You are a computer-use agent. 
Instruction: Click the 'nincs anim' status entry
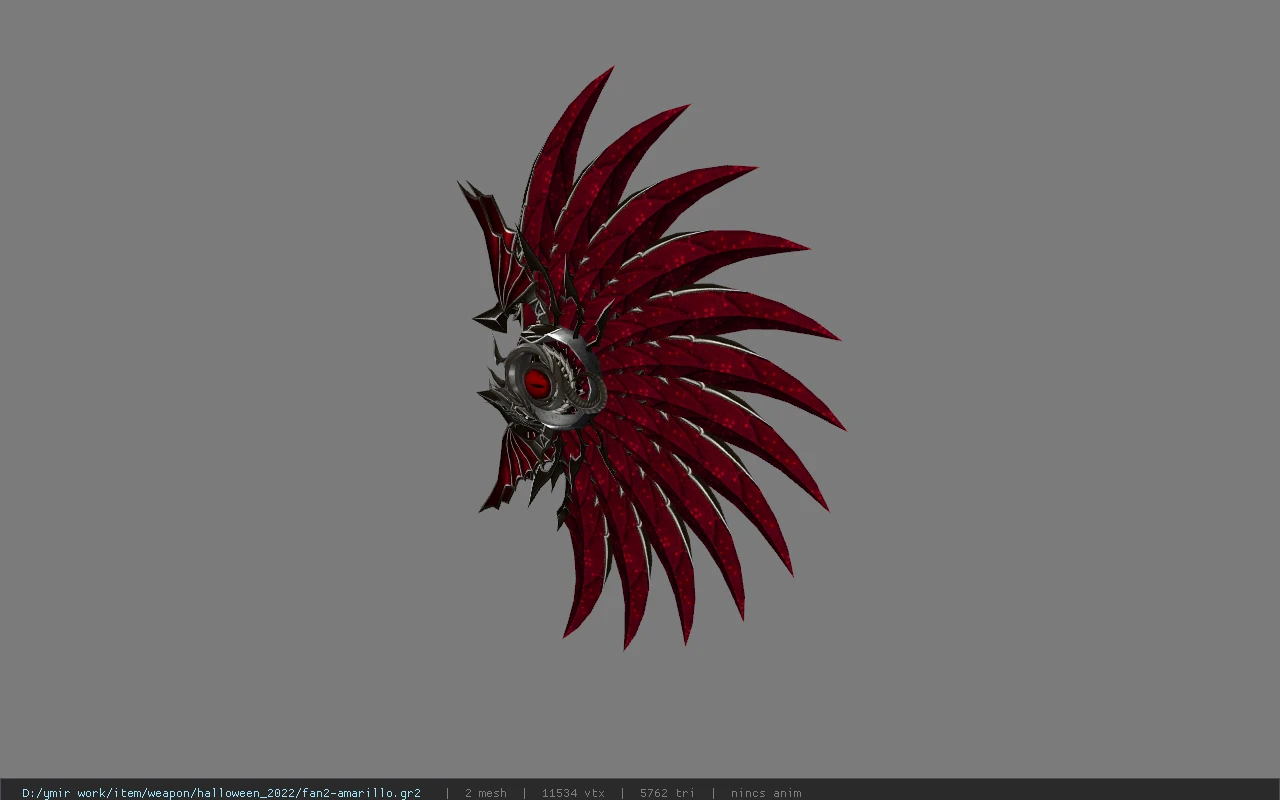tap(766, 793)
